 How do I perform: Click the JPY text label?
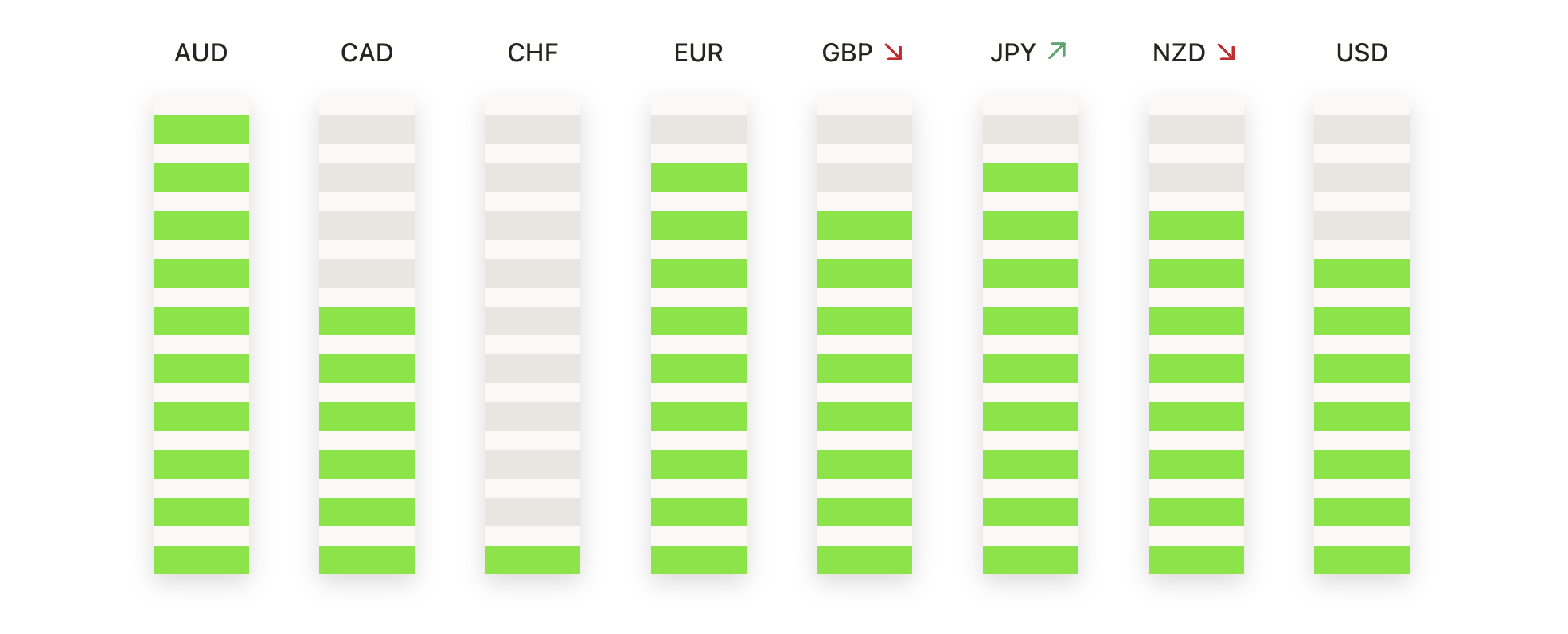pos(1012,53)
